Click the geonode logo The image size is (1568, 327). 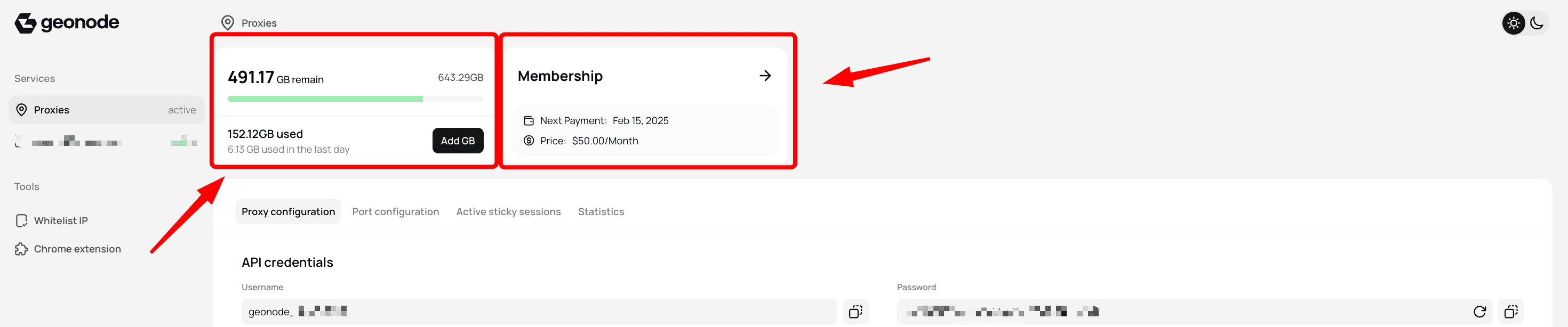67,23
